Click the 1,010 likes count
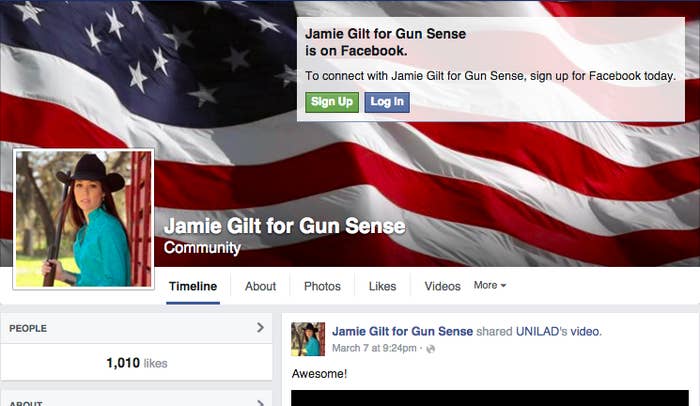The width and height of the screenshot is (700, 406). [x=137, y=363]
